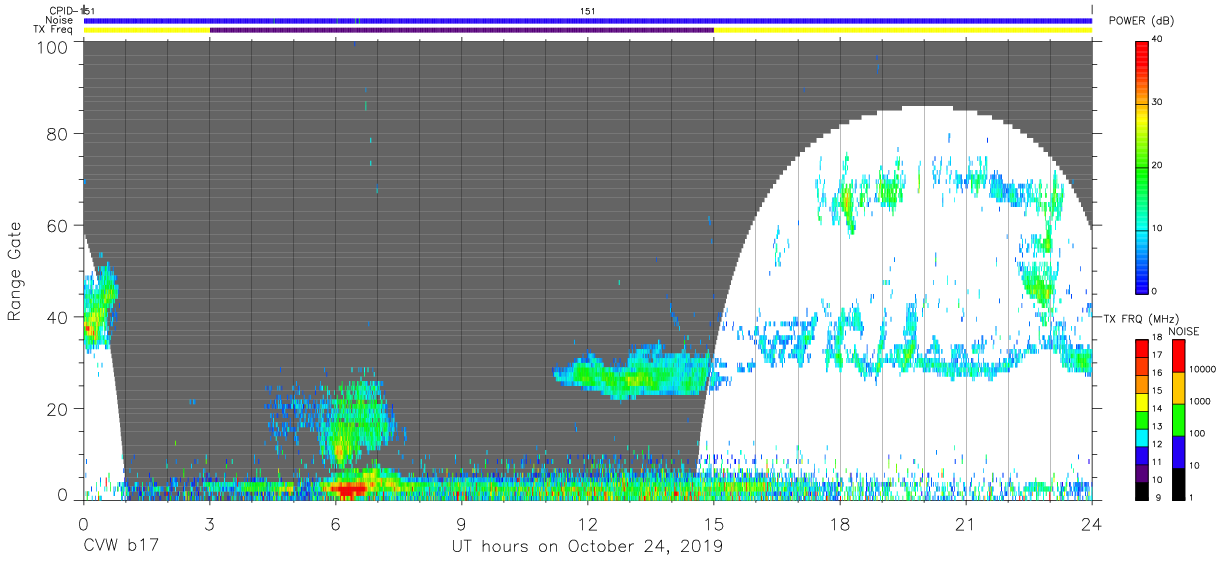Click the TX Freq row label at top left
1228x567 pixels.
pos(54,30)
